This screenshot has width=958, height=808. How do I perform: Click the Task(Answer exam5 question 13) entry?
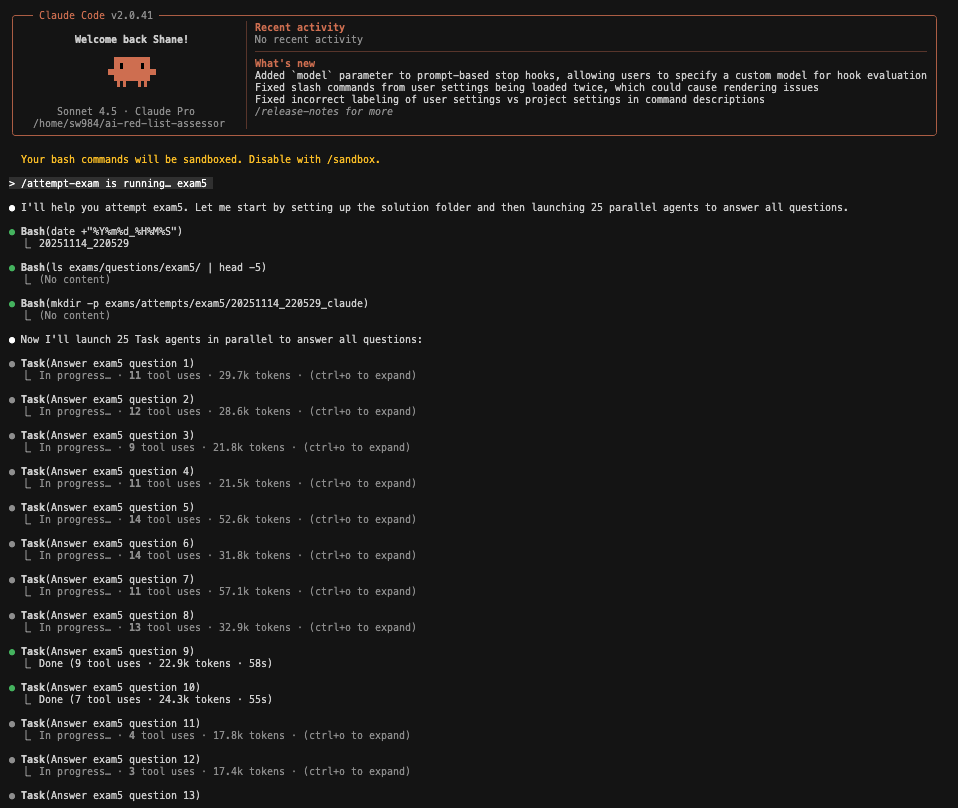coord(110,796)
